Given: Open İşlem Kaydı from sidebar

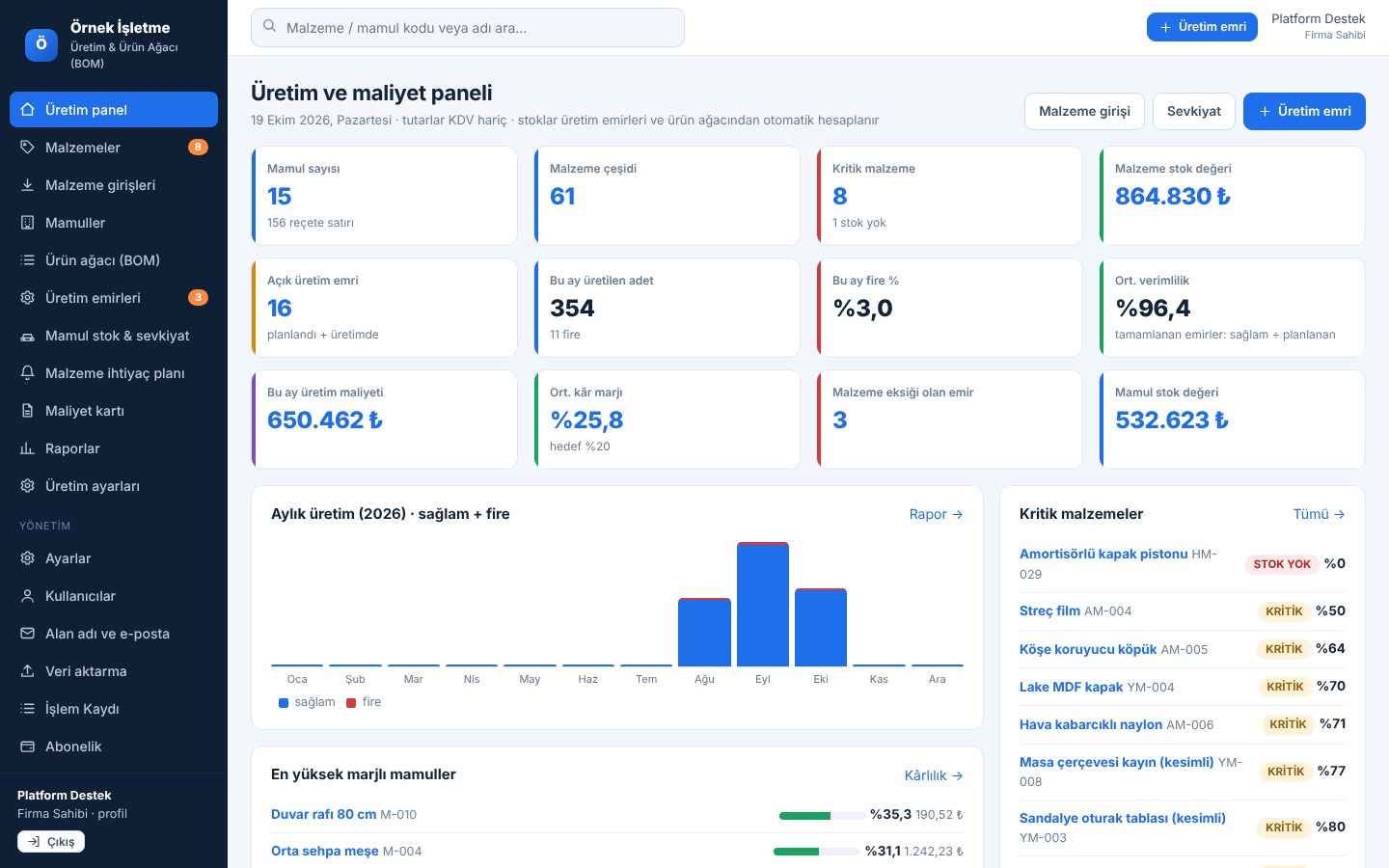Looking at the screenshot, I should point(114,708).
